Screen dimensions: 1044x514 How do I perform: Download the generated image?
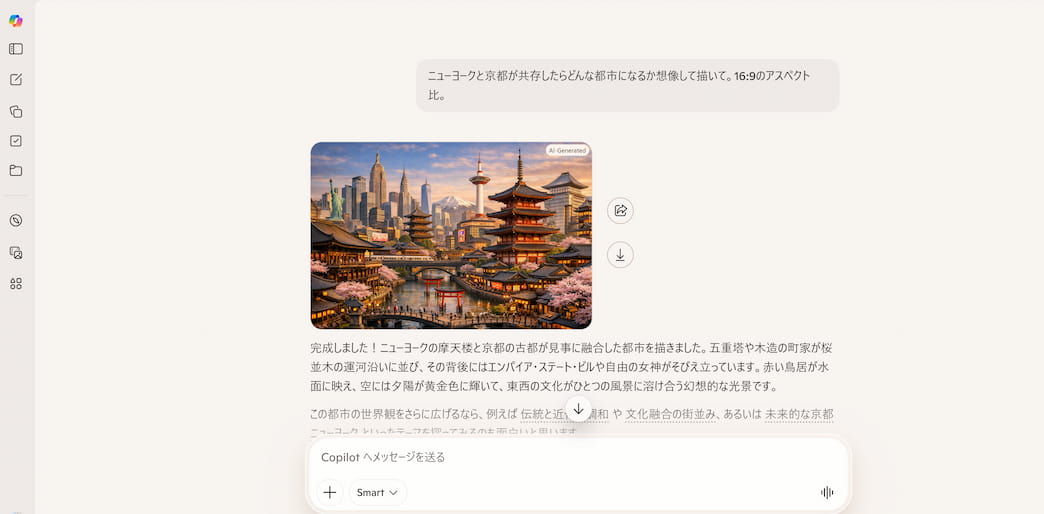(621, 255)
